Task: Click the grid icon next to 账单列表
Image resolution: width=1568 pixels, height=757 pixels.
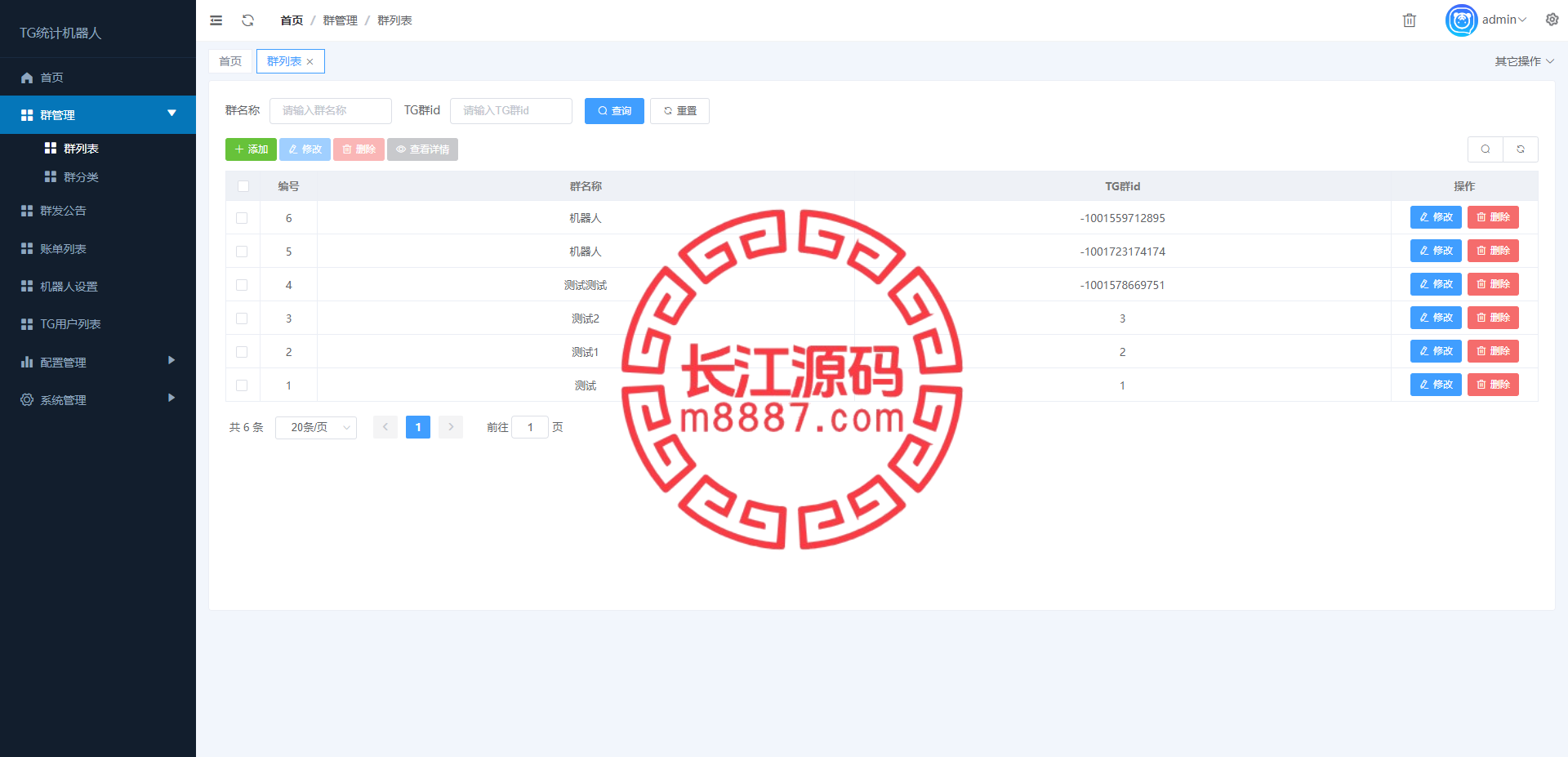Action: pyautogui.click(x=27, y=248)
